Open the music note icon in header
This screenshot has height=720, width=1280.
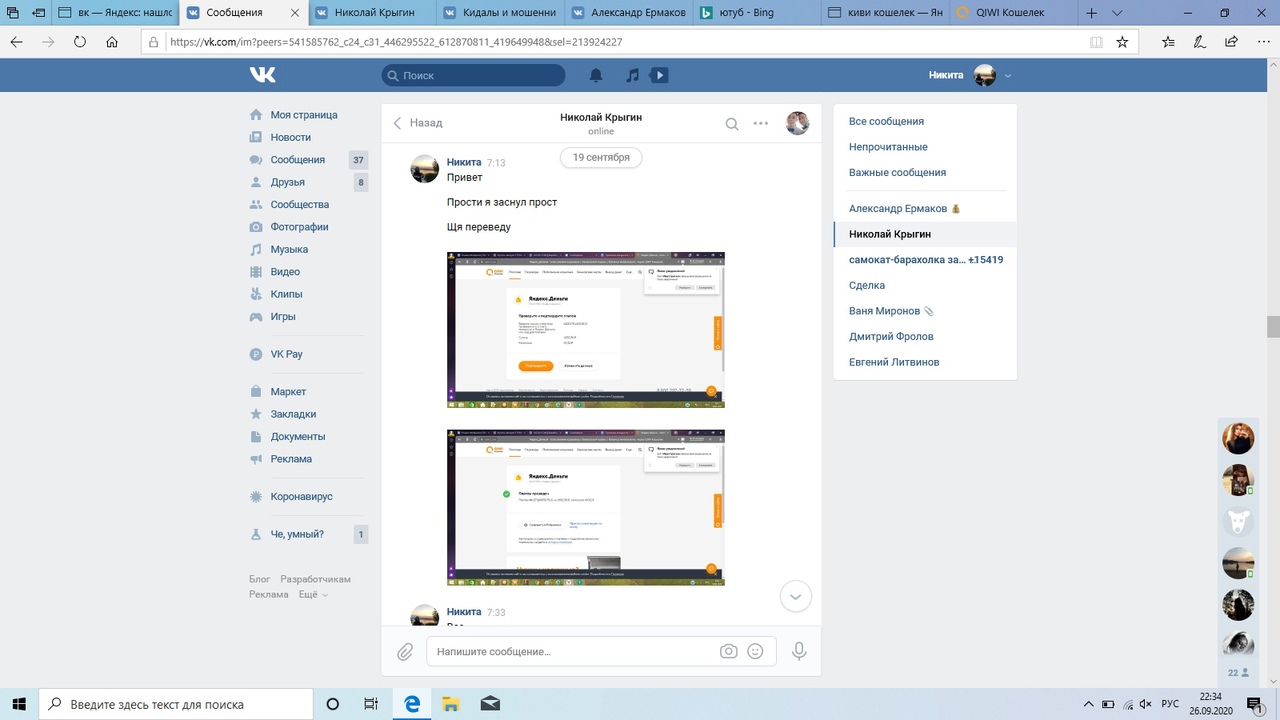pyautogui.click(x=632, y=75)
